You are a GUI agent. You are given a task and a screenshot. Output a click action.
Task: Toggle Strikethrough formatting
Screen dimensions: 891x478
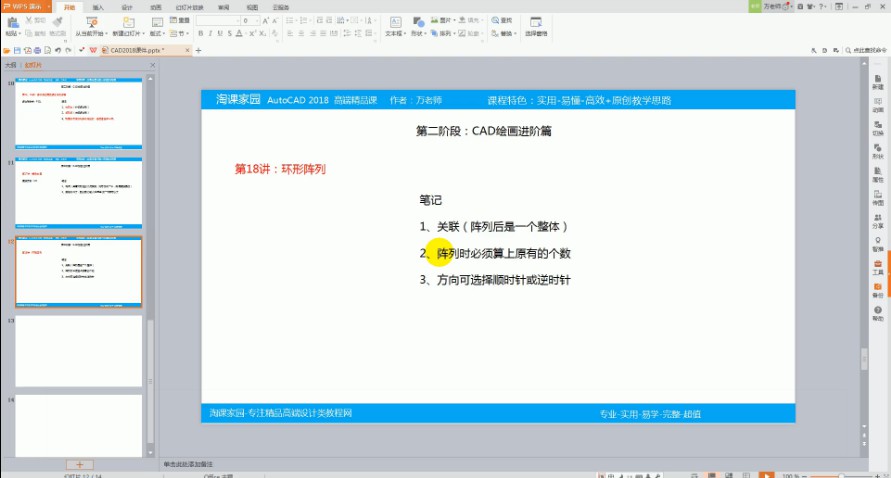pyautogui.click(x=230, y=34)
